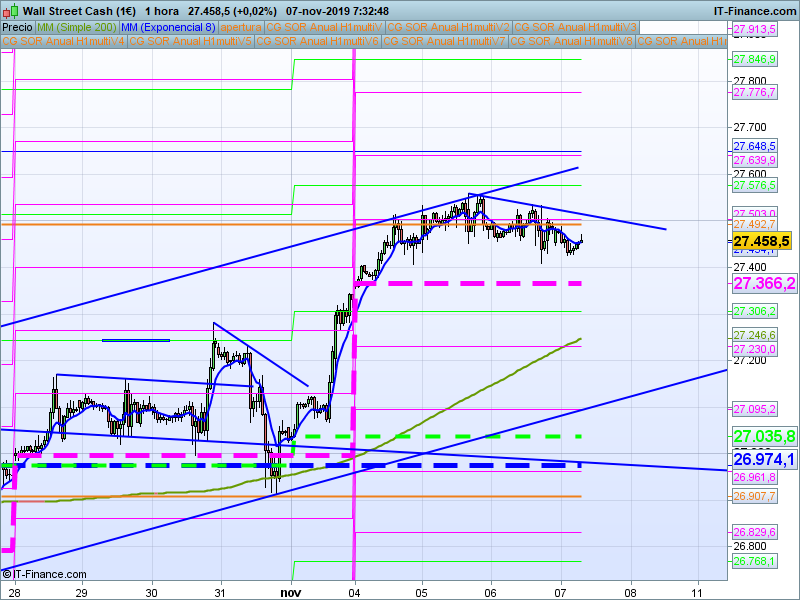The image size is (800, 600).
Task: Click the candlestick icon beside Wall Street Cash
Action: coord(11,10)
